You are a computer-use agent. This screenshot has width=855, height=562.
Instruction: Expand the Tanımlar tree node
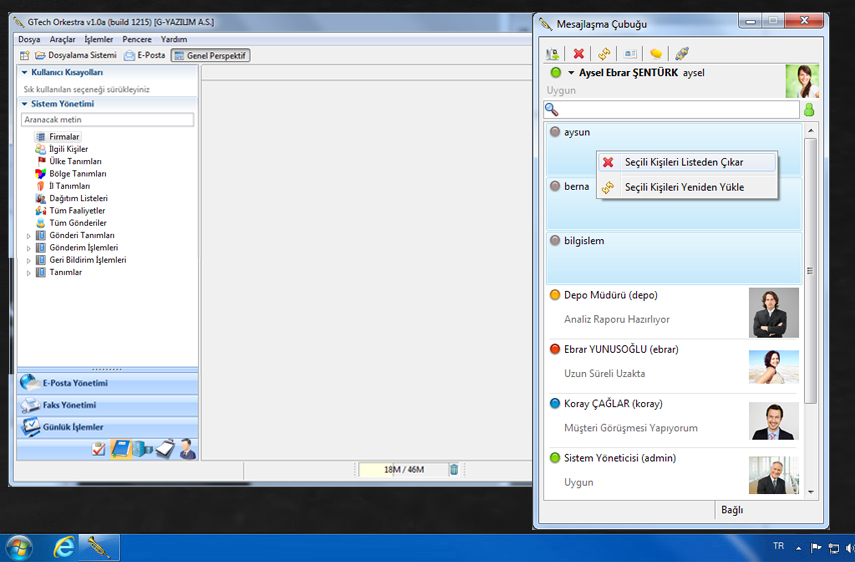click(x=29, y=273)
